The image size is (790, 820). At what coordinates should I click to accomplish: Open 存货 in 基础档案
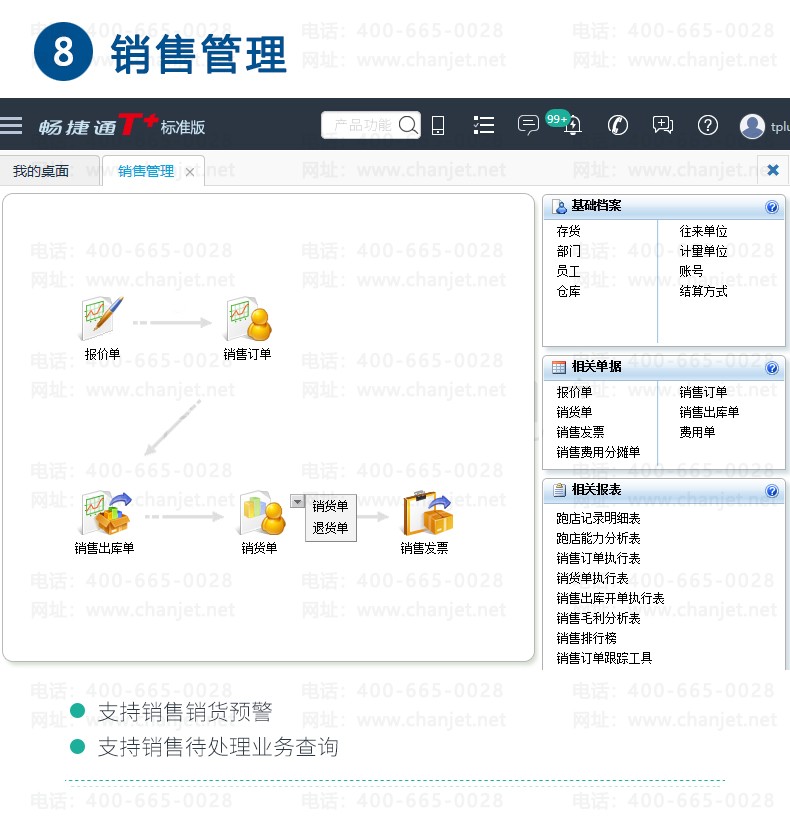click(568, 231)
